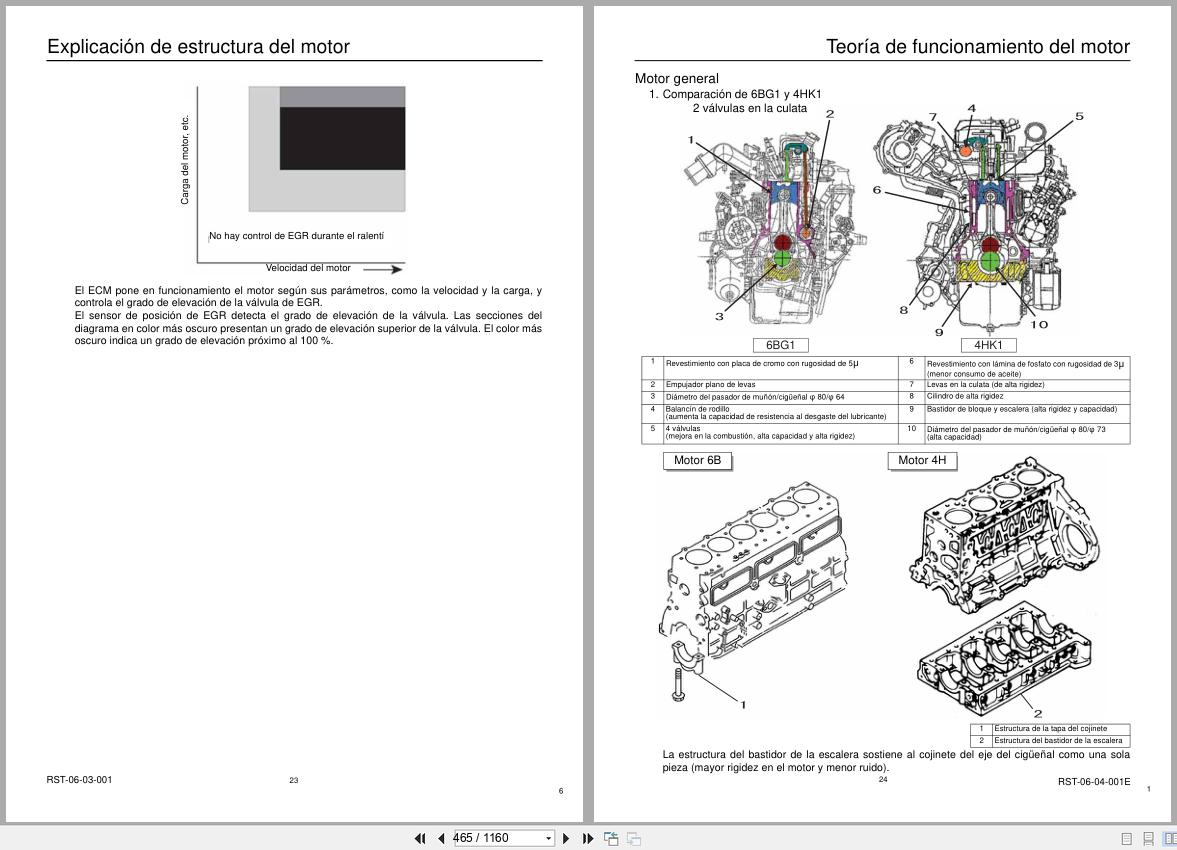Image resolution: width=1177 pixels, height=850 pixels.
Task: Click the 6BG1 engine label box
Action: point(780,345)
